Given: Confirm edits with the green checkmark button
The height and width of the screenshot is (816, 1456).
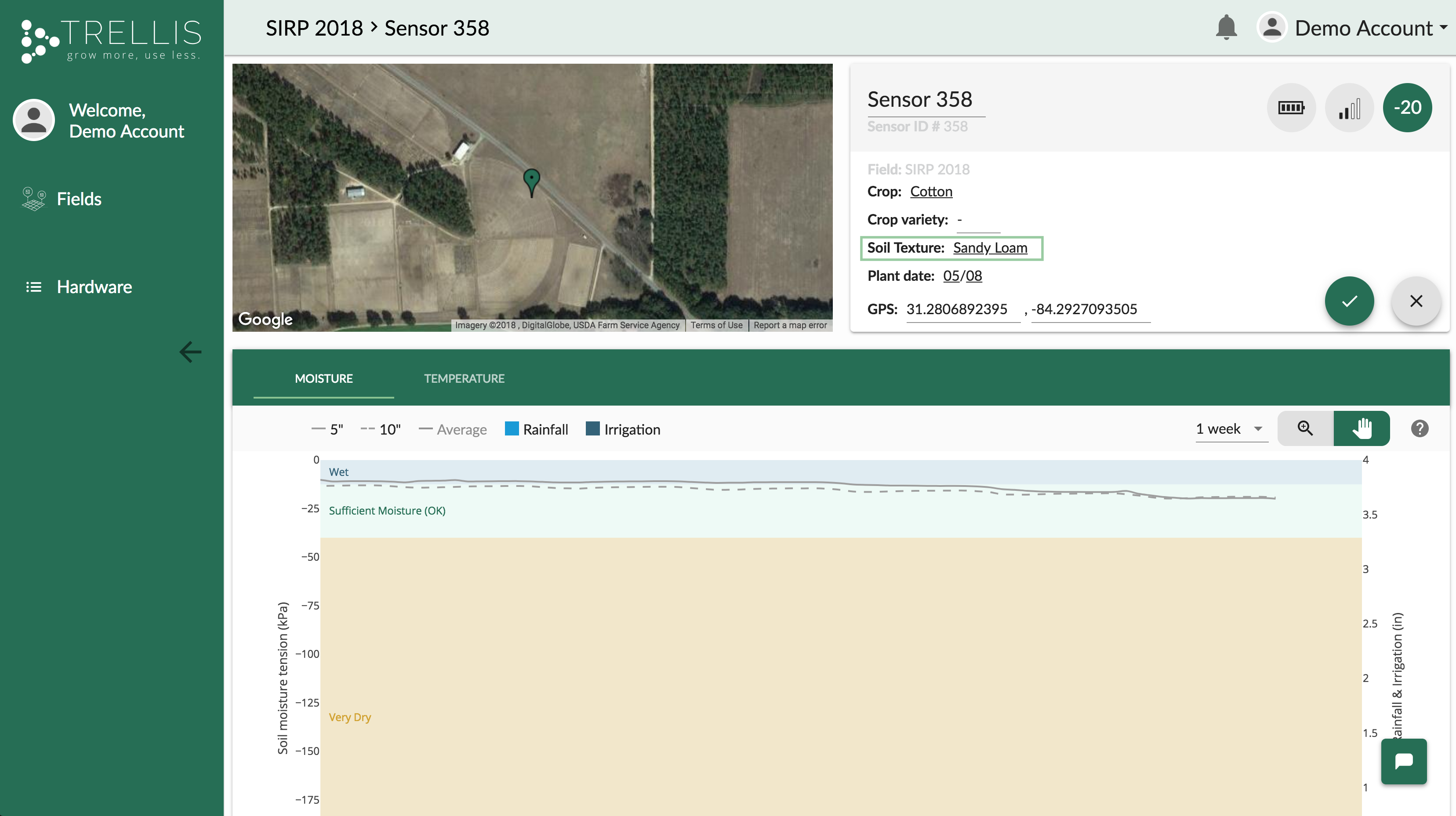Looking at the screenshot, I should [1349, 301].
